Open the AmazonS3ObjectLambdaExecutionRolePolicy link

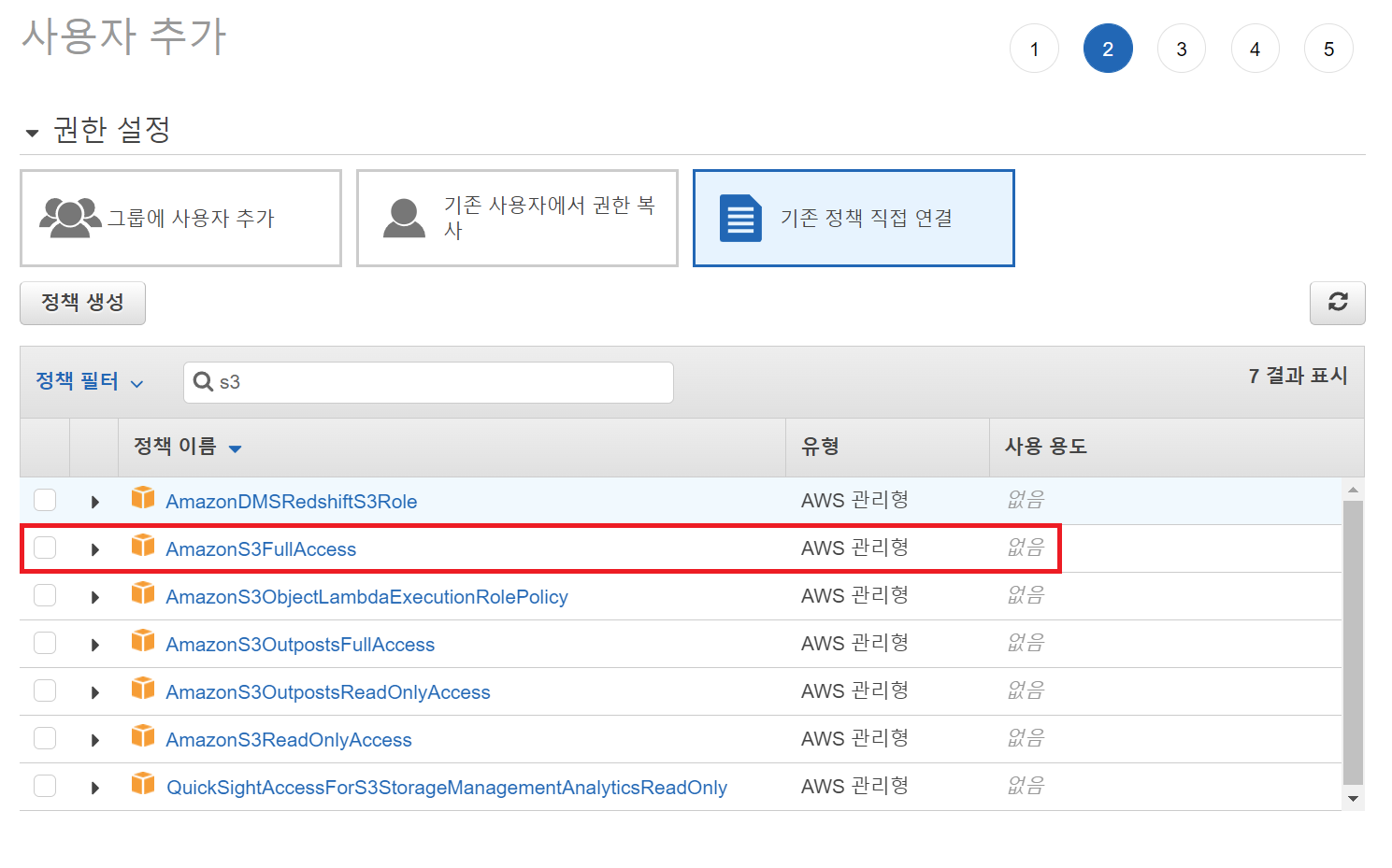[366, 597]
